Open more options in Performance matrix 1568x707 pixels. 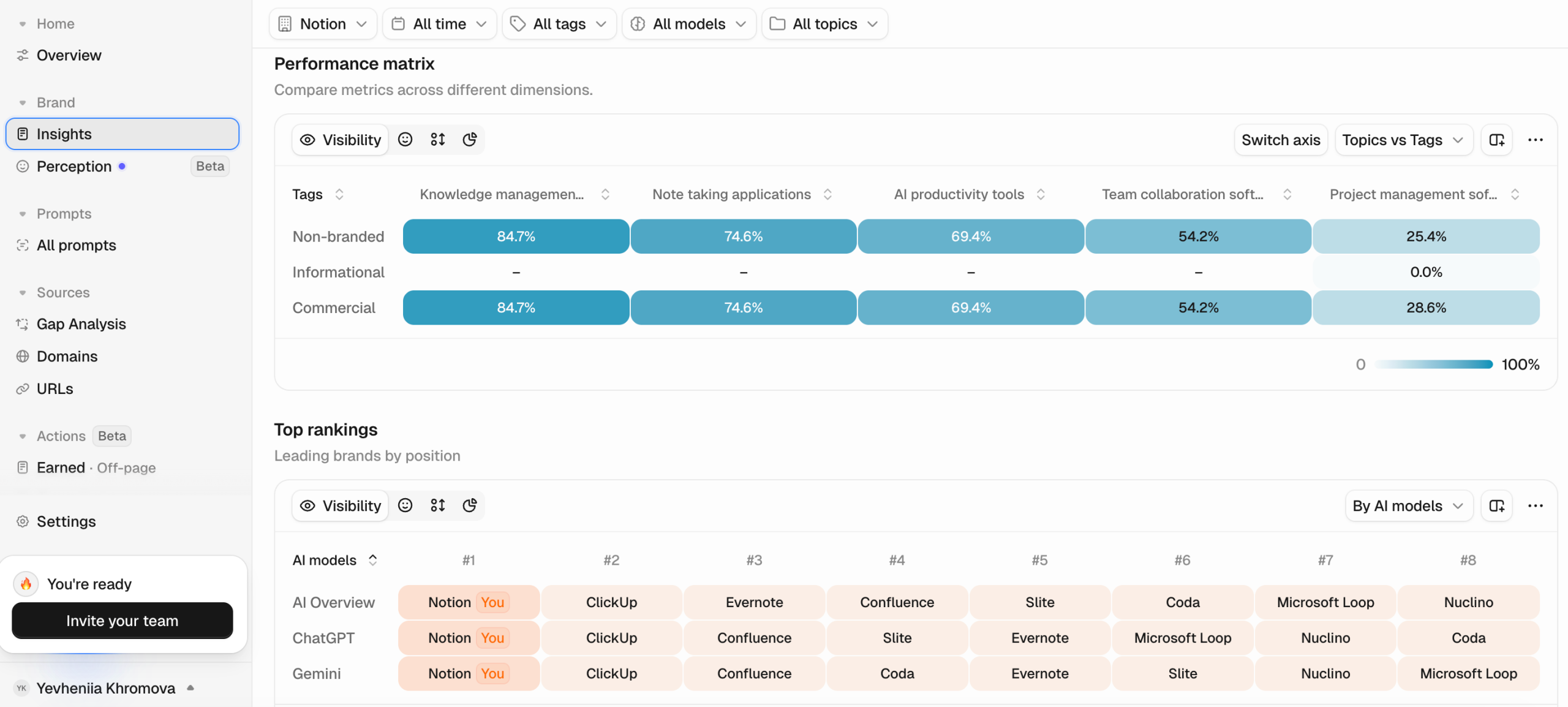point(1536,140)
